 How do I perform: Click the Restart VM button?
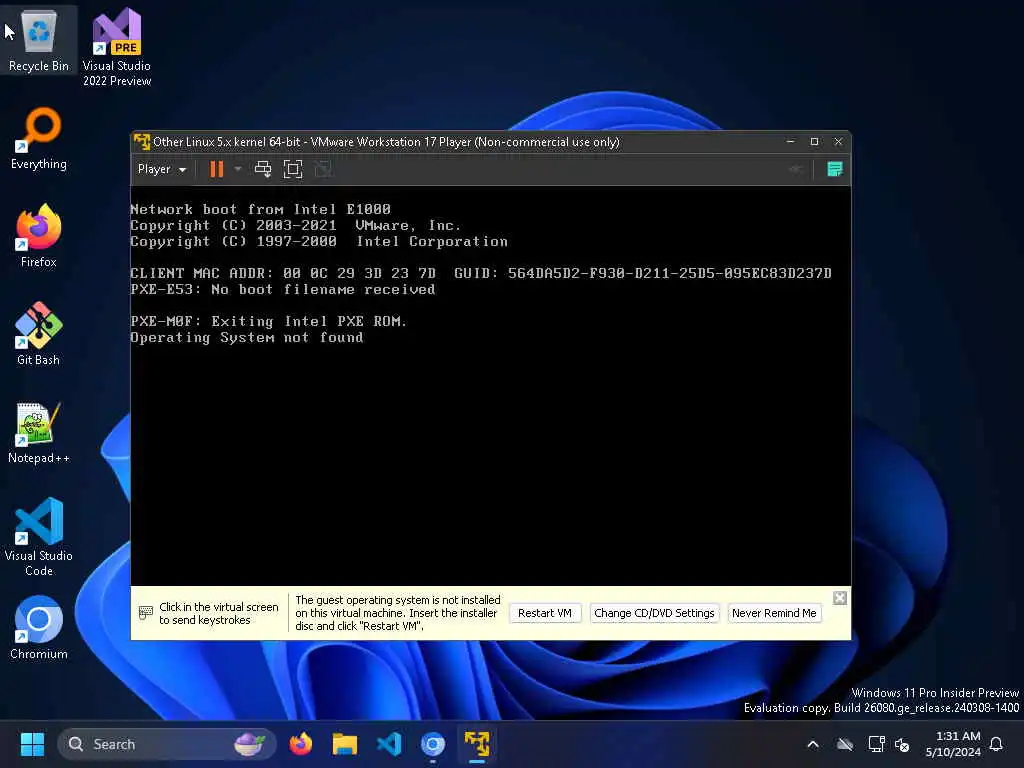(545, 613)
